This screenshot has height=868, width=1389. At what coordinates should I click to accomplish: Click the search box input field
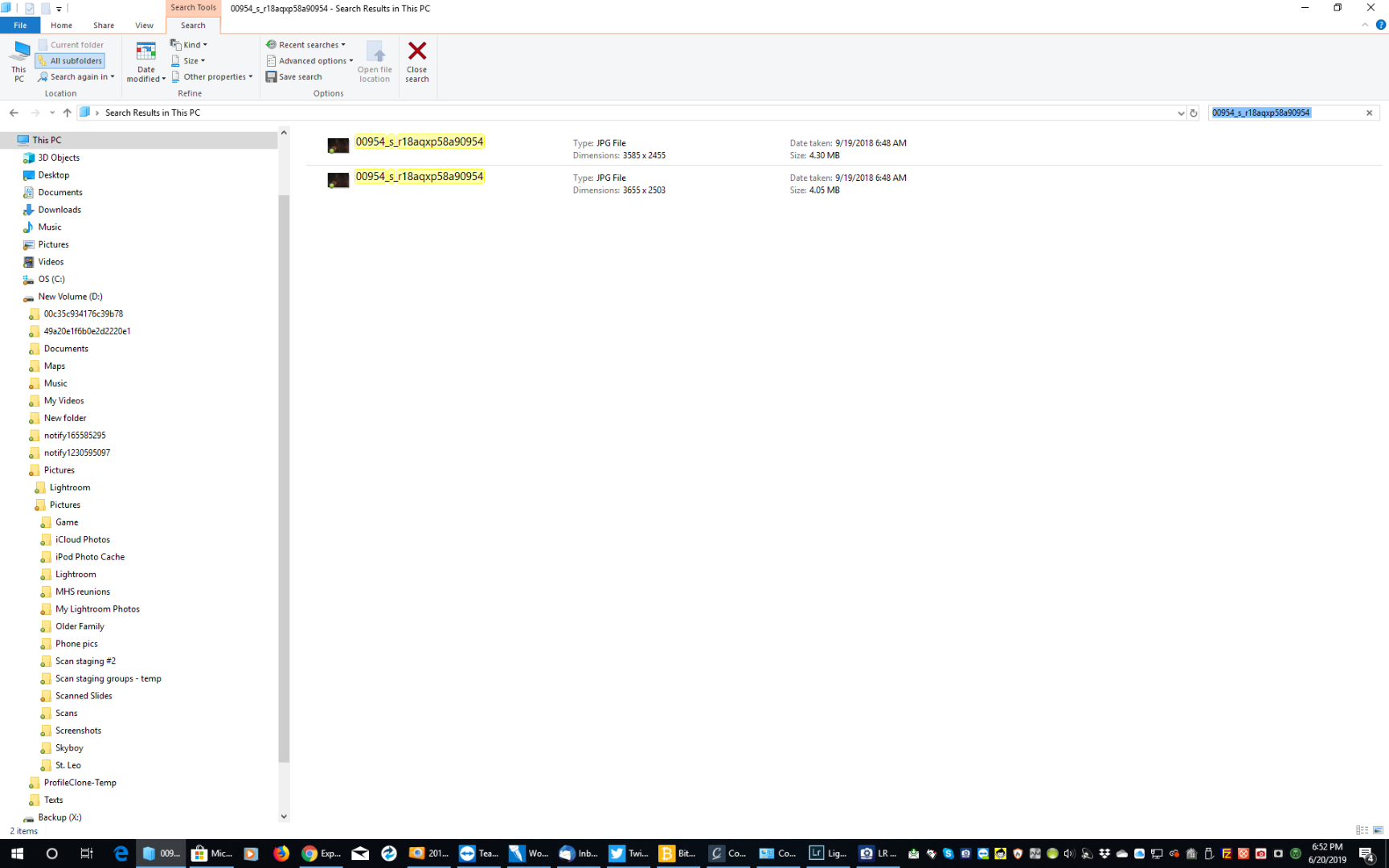pos(1285,113)
